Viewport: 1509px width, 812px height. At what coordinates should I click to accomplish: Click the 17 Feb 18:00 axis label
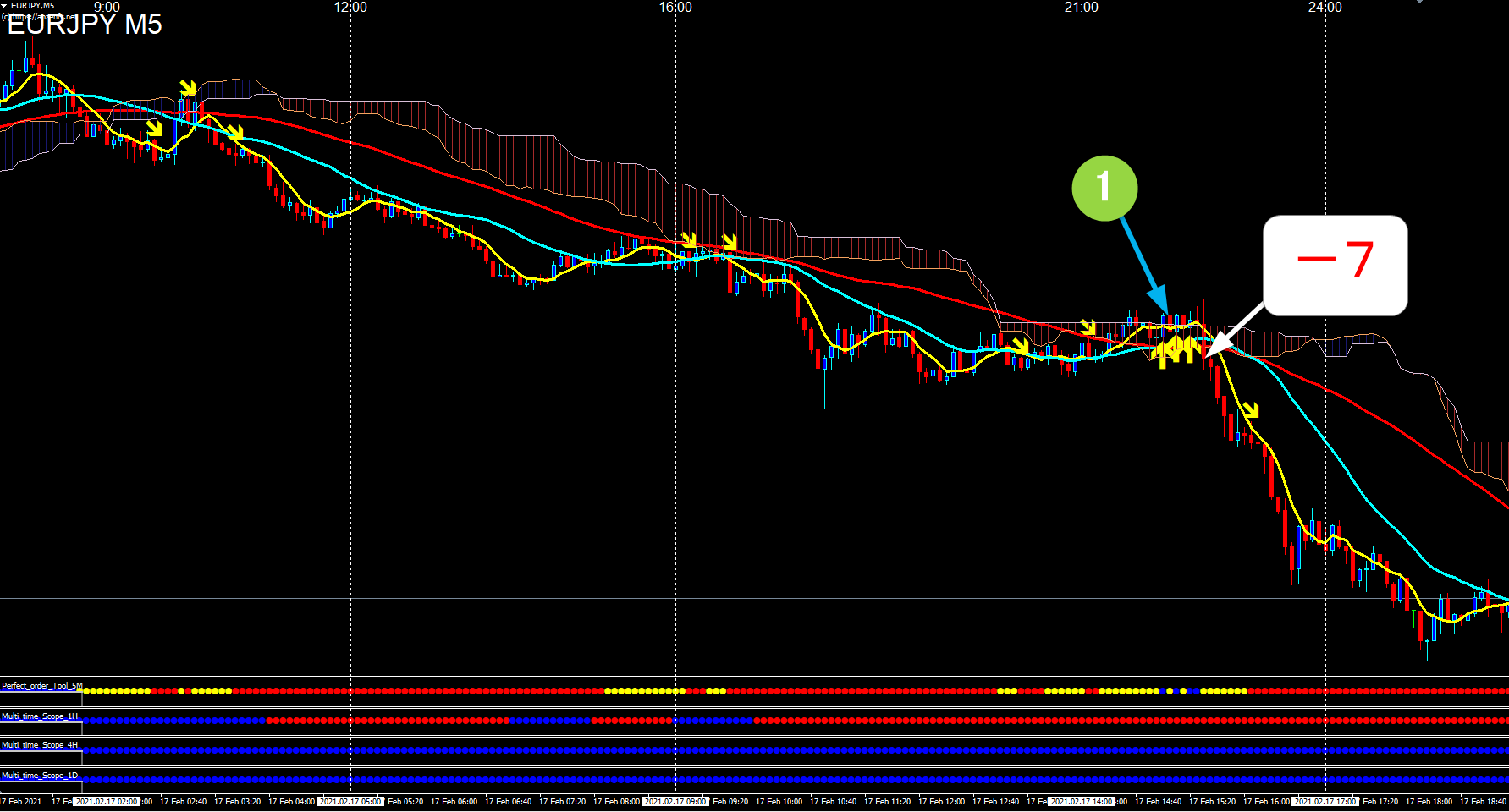pos(1429,801)
